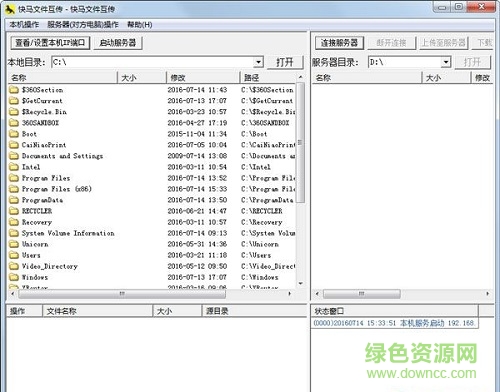
Task: Sort local list by 修改 column header
Action: tap(203, 78)
